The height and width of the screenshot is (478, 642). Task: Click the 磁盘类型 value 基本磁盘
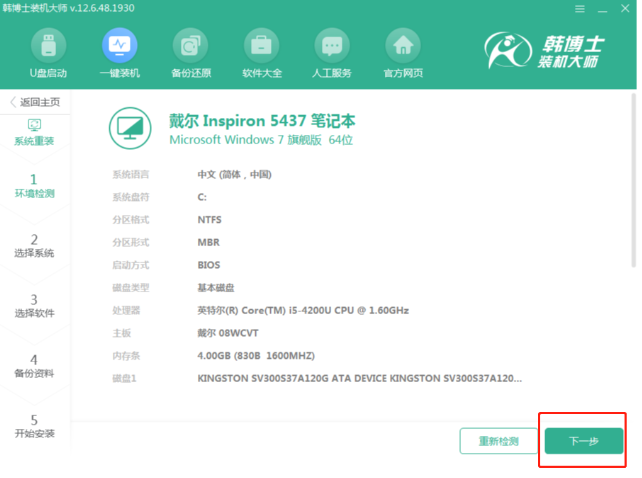(216, 288)
